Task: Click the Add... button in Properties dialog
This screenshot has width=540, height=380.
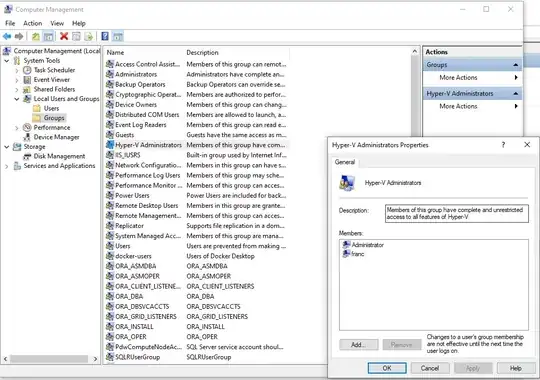Action: 359,345
